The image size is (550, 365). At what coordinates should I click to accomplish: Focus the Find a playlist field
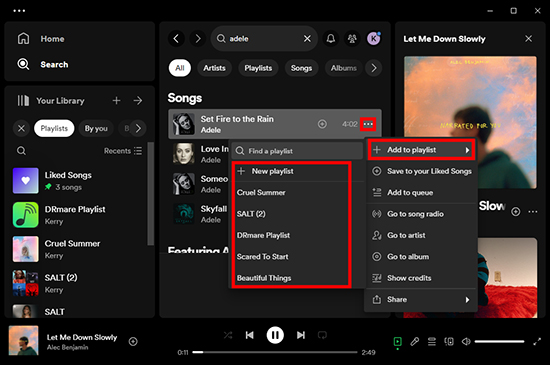pos(297,151)
